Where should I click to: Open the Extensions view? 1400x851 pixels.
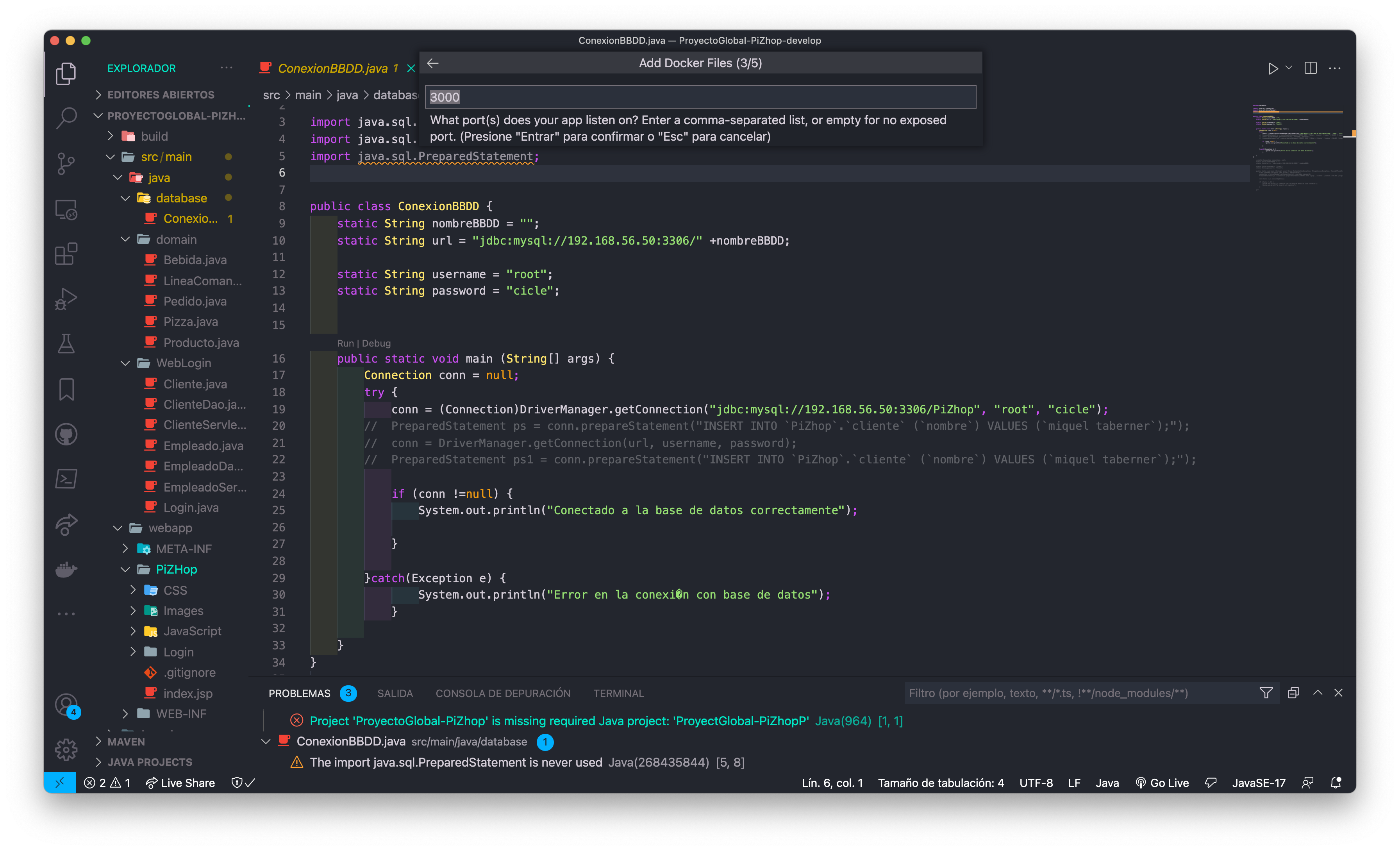[66, 254]
